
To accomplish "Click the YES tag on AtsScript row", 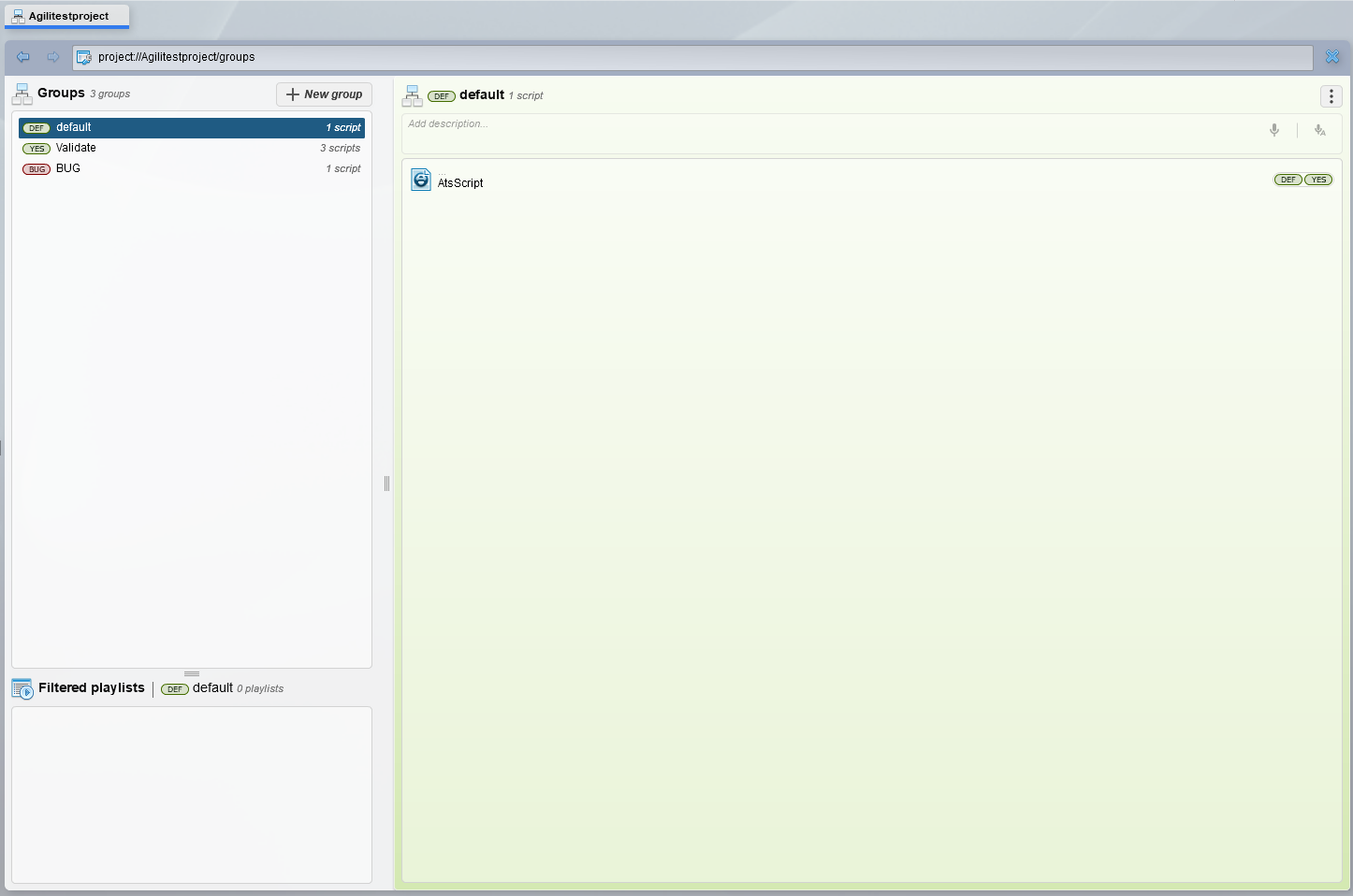I will [1318, 180].
